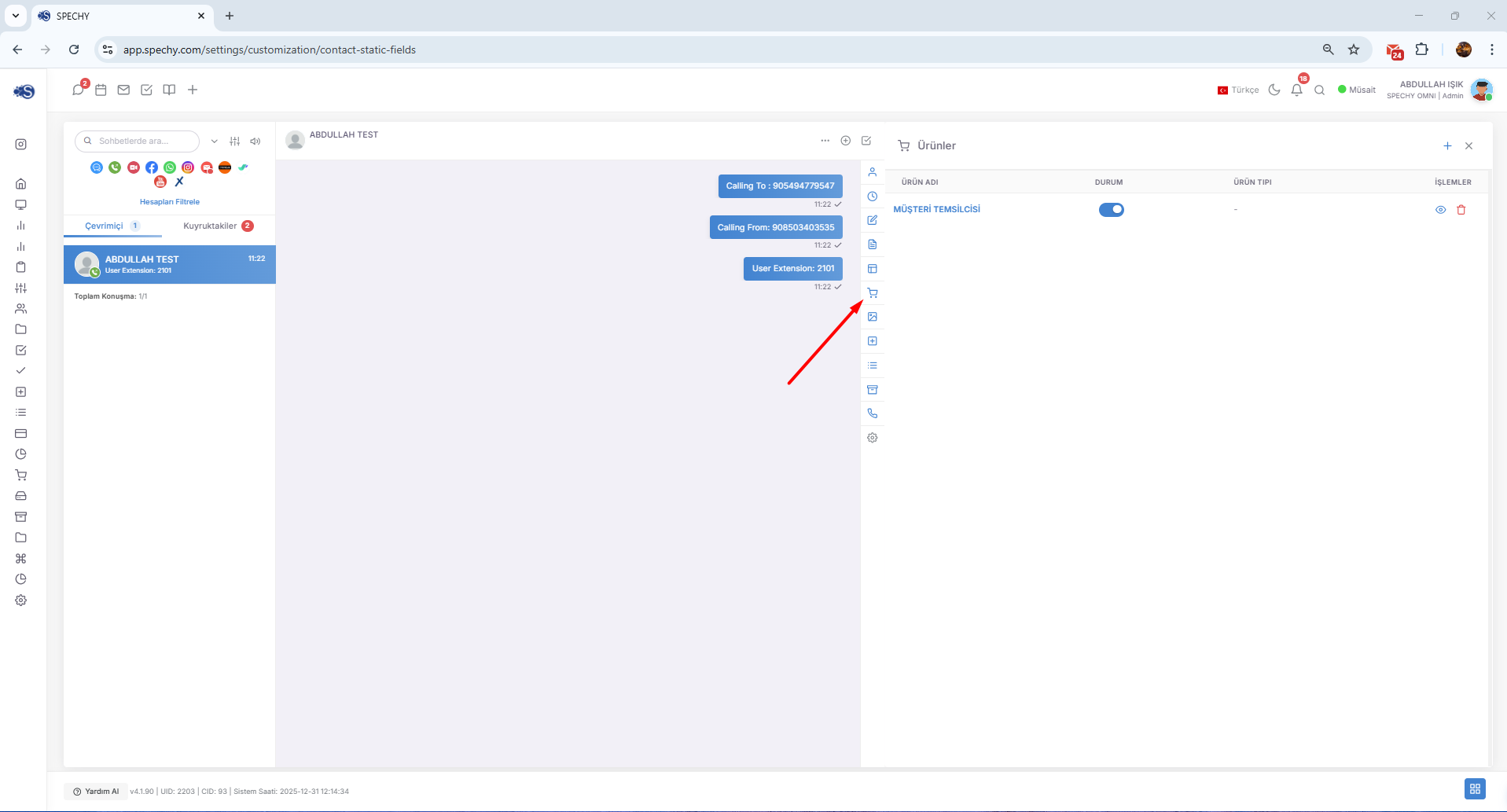The height and width of the screenshot is (812, 1507).
Task: Filter chats by phone call channel
Action: pos(115,167)
